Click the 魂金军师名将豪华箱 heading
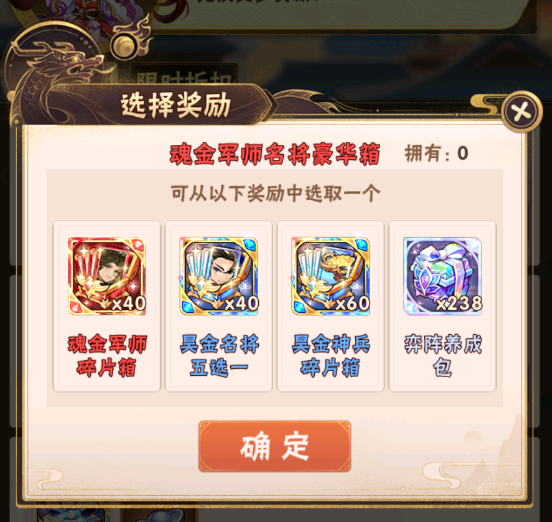Screen dimensions: 552x522 pos(275,154)
